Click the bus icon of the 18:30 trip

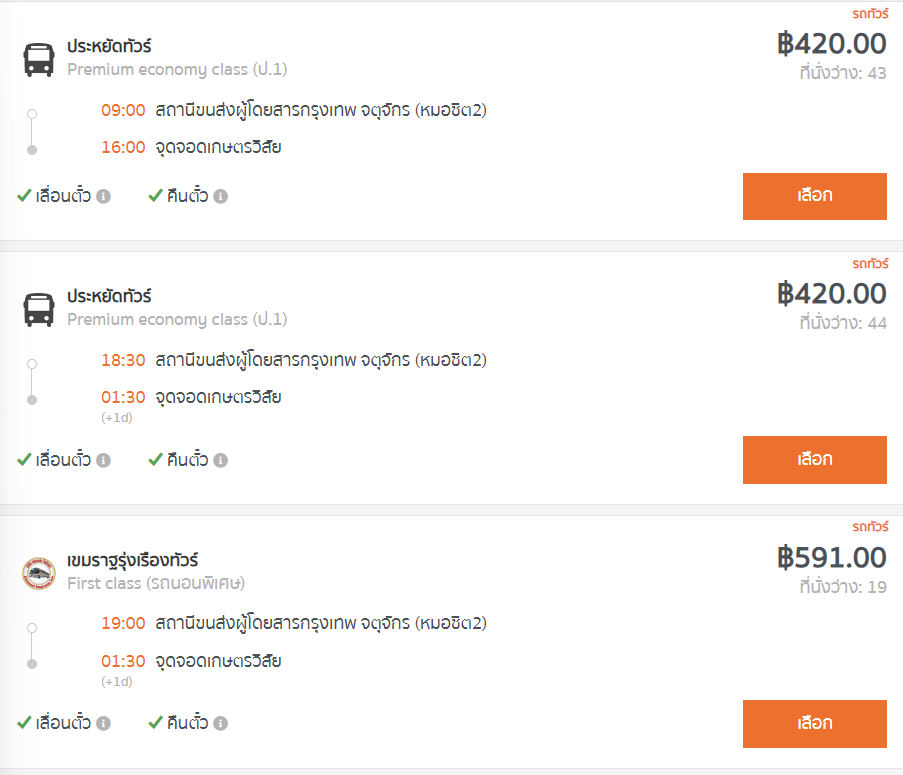pos(39,310)
